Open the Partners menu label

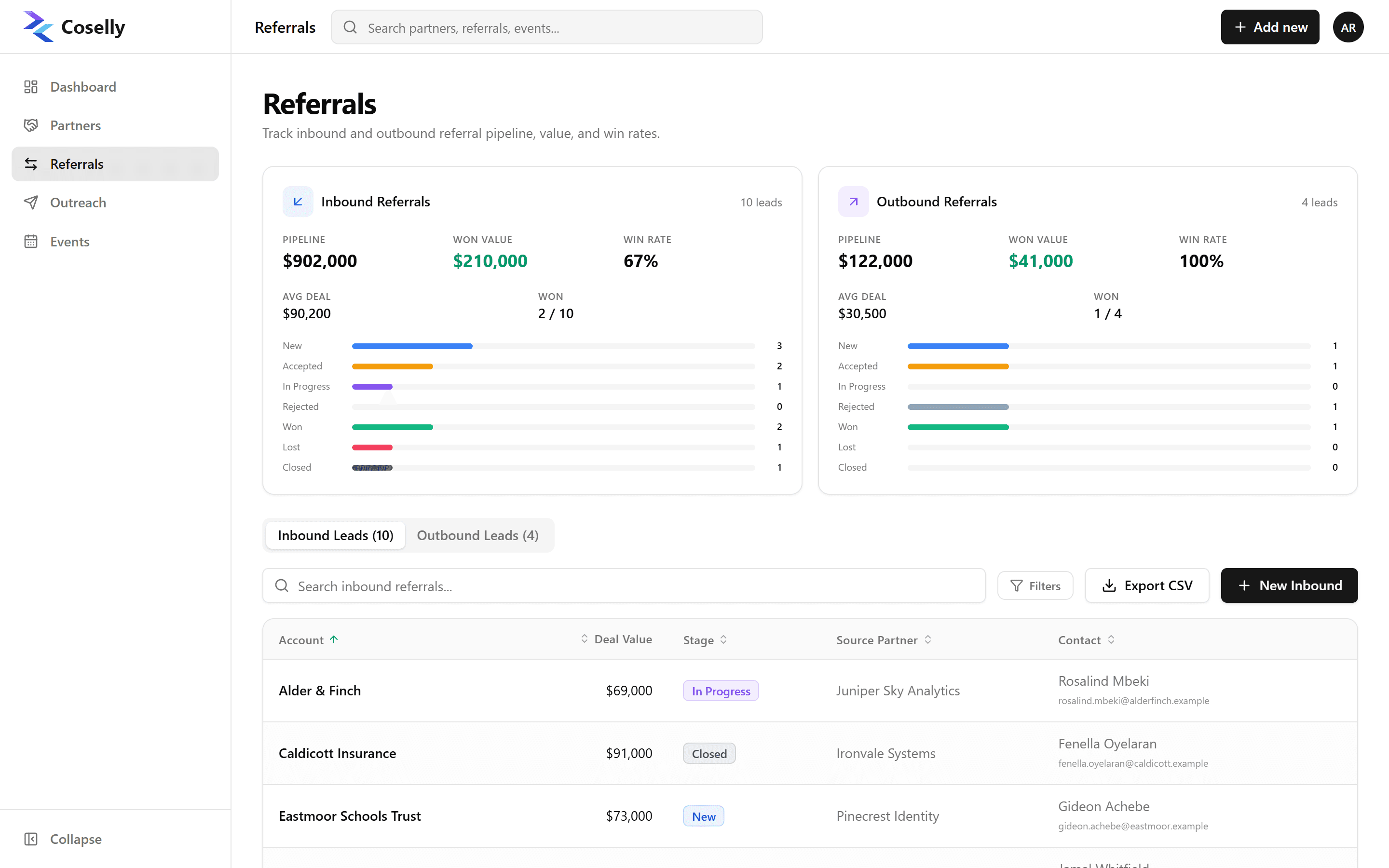click(75, 125)
